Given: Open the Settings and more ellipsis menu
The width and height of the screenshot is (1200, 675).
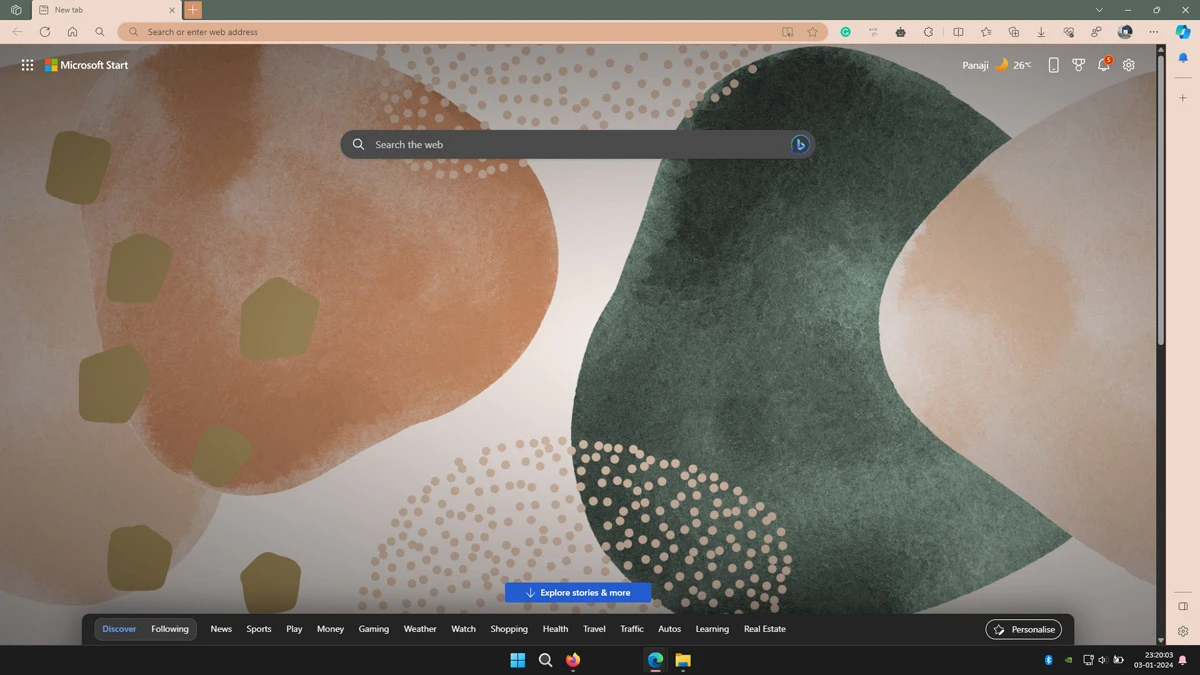Looking at the screenshot, I should pyautogui.click(x=1153, y=32).
